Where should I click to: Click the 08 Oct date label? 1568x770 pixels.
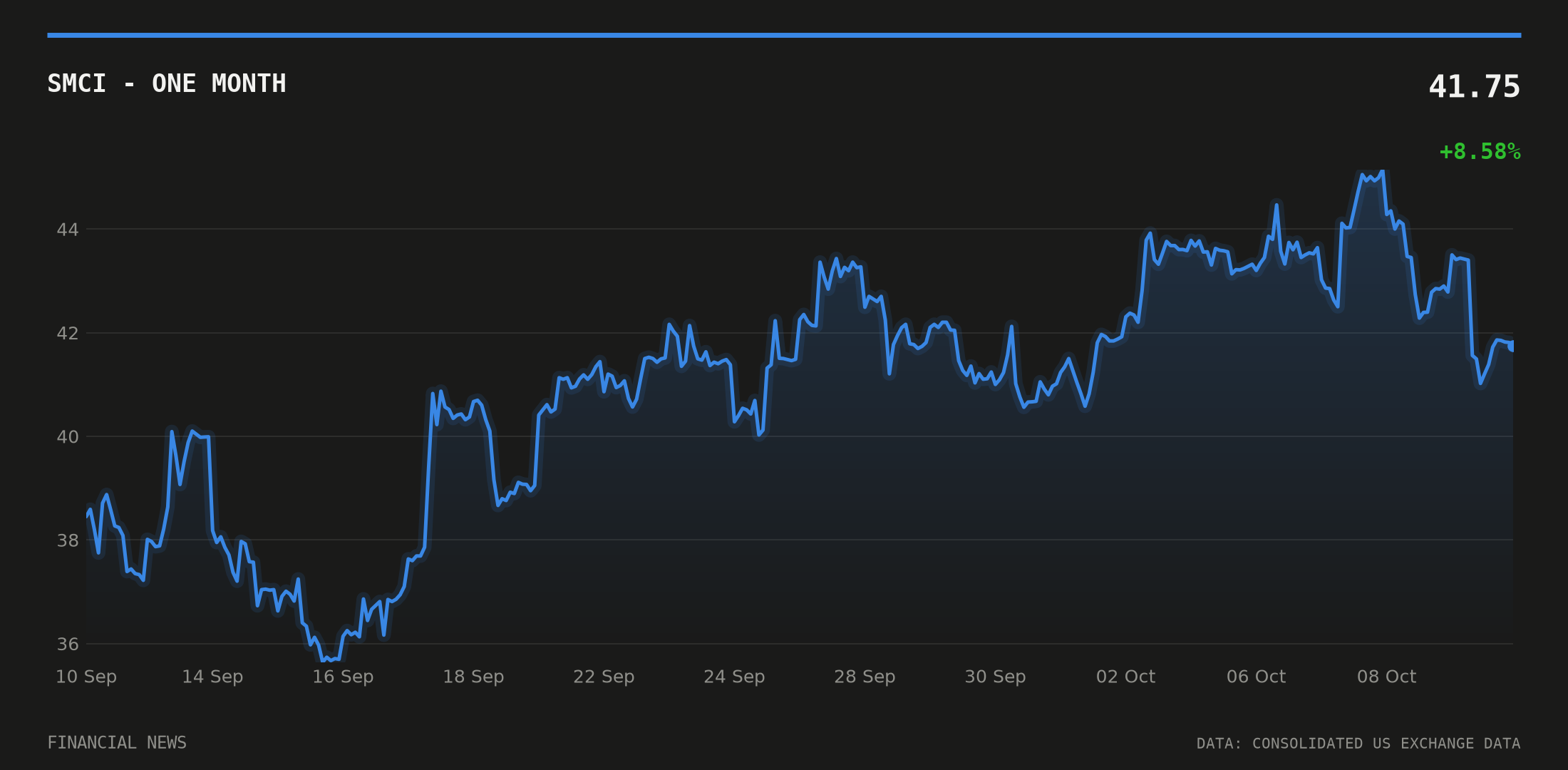pos(1386,677)
